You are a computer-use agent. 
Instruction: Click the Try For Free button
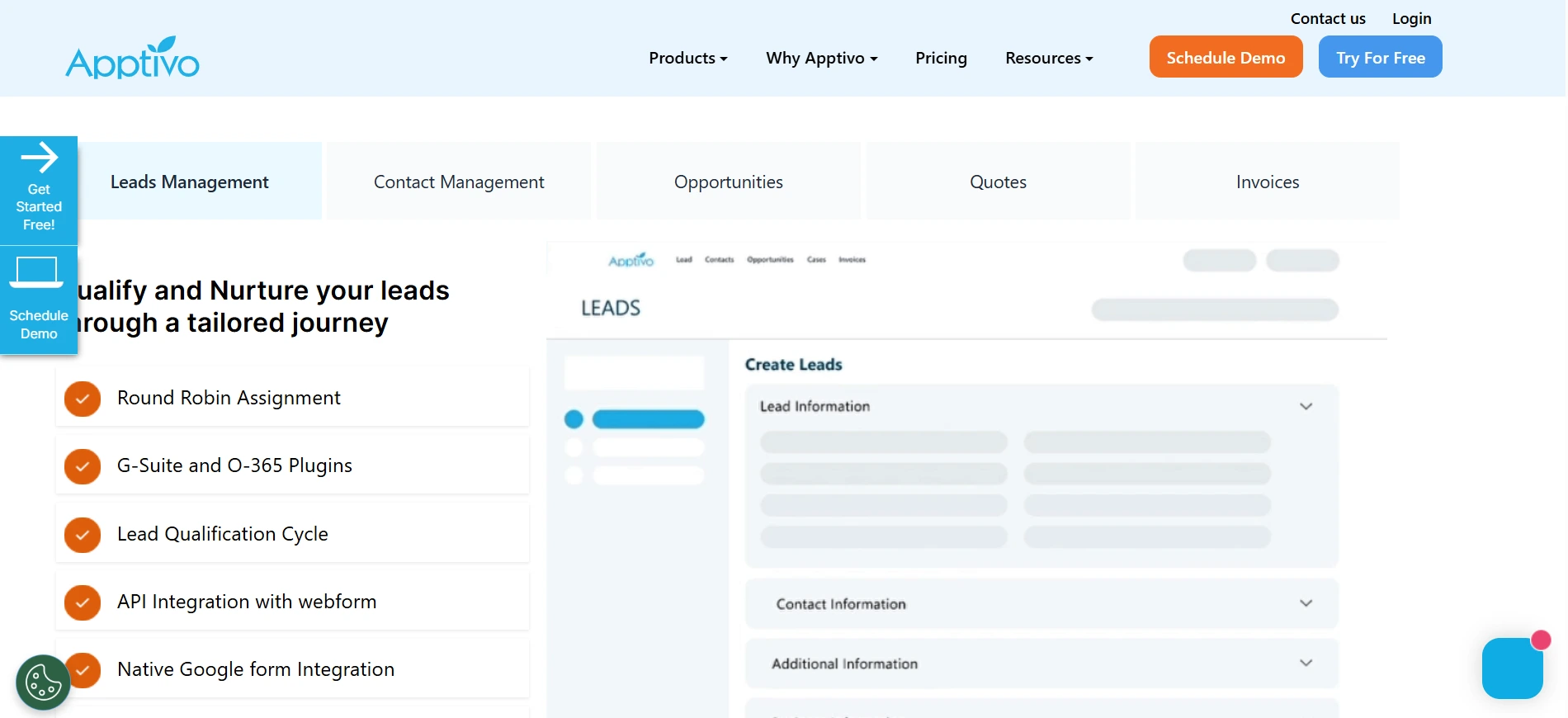click(1380, 57)
